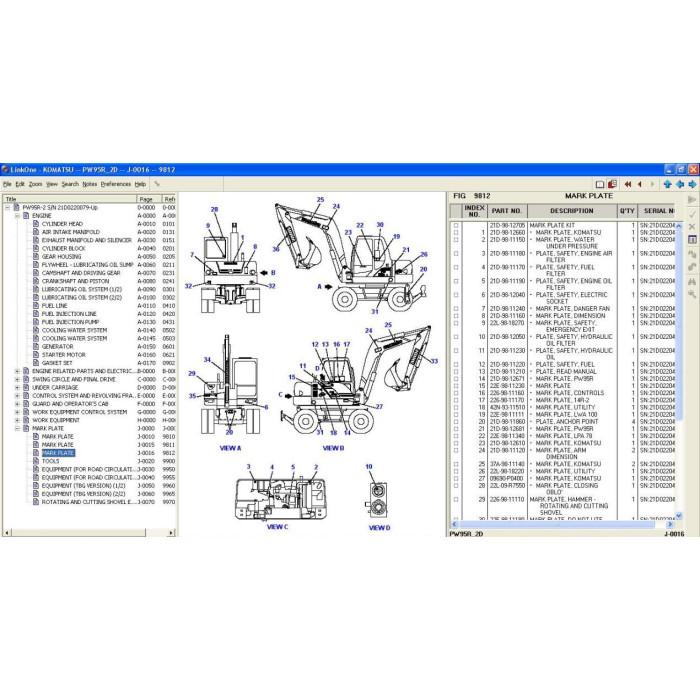Collapse the ENGINE tree node
The height and width of the screenshot is (700, 700).
(17, 216)
